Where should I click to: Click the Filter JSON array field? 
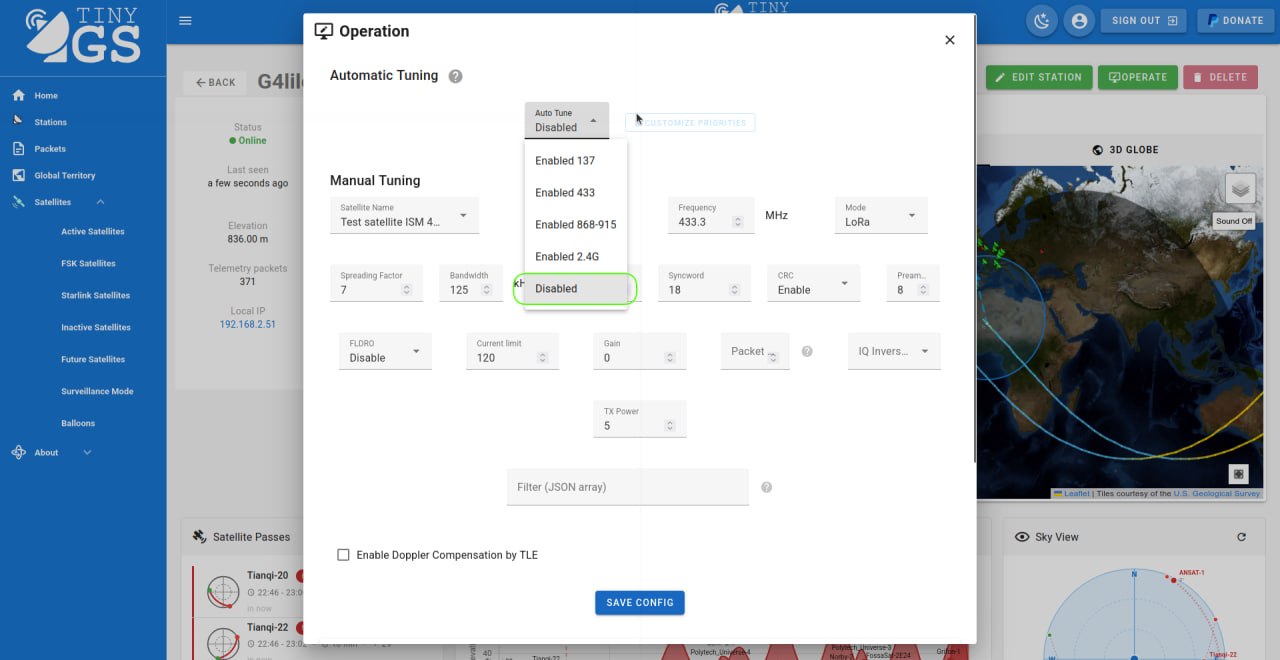[628, 487]
